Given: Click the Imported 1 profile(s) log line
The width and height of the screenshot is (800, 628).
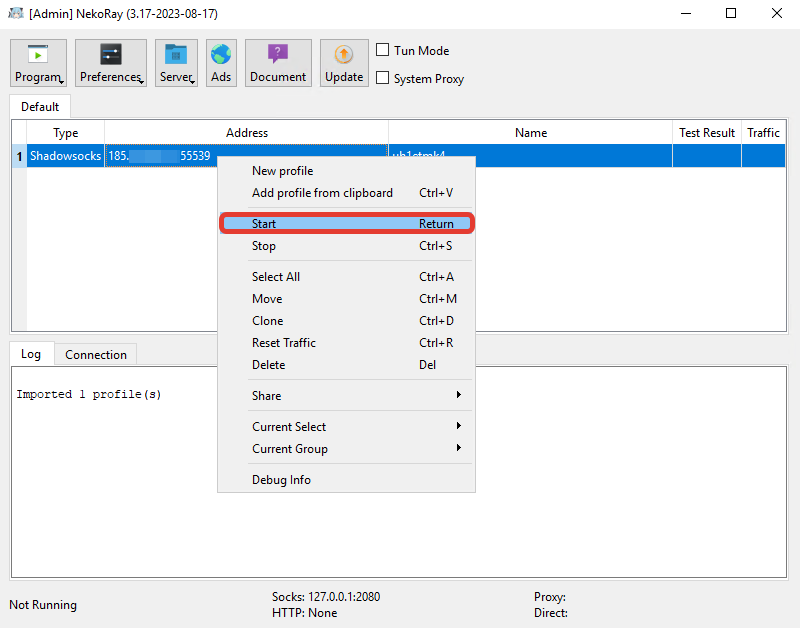Looking at the screenshot, I should click(x=89, y=394).
